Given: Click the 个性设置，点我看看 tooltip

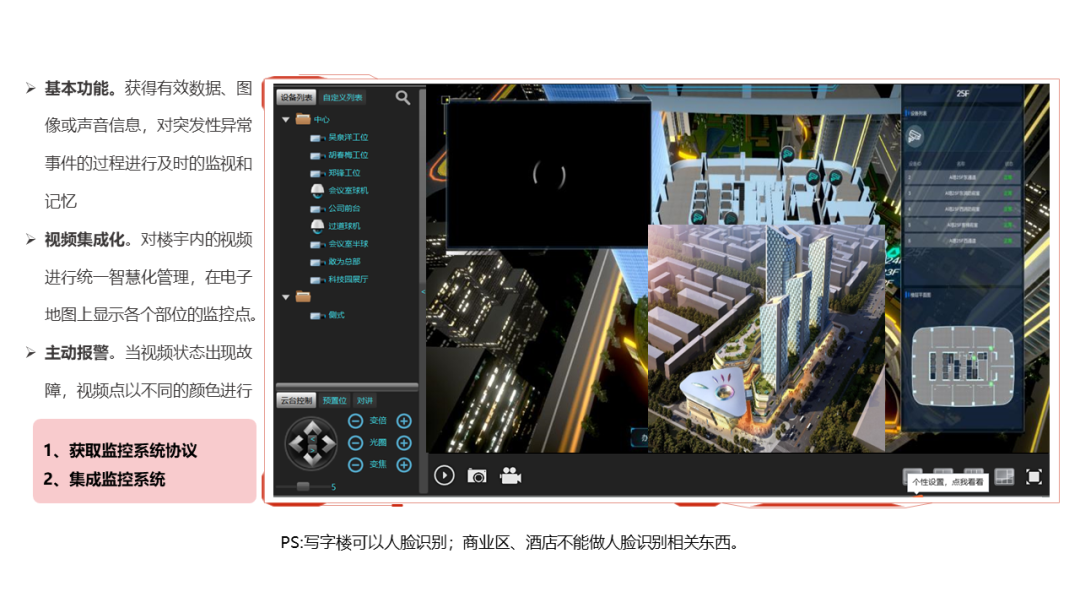Looking at the screenshot, I should [x=948, y=482].
